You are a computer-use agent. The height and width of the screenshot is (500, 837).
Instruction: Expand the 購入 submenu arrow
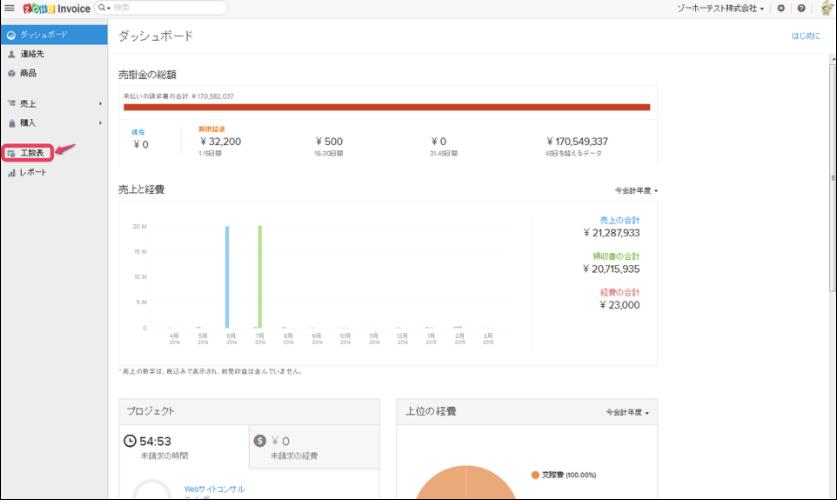[x=100, y=123]
